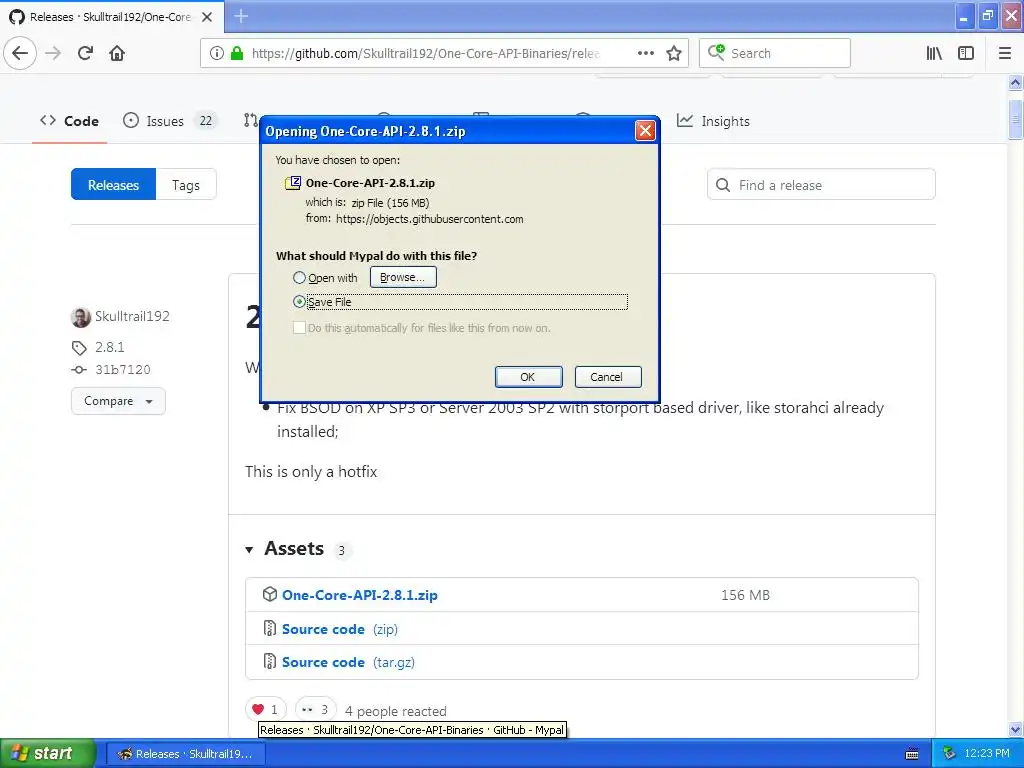This screenshot has height=768, width=1024.
Task: Show site information icon in address bar
Action: point(217,53)
